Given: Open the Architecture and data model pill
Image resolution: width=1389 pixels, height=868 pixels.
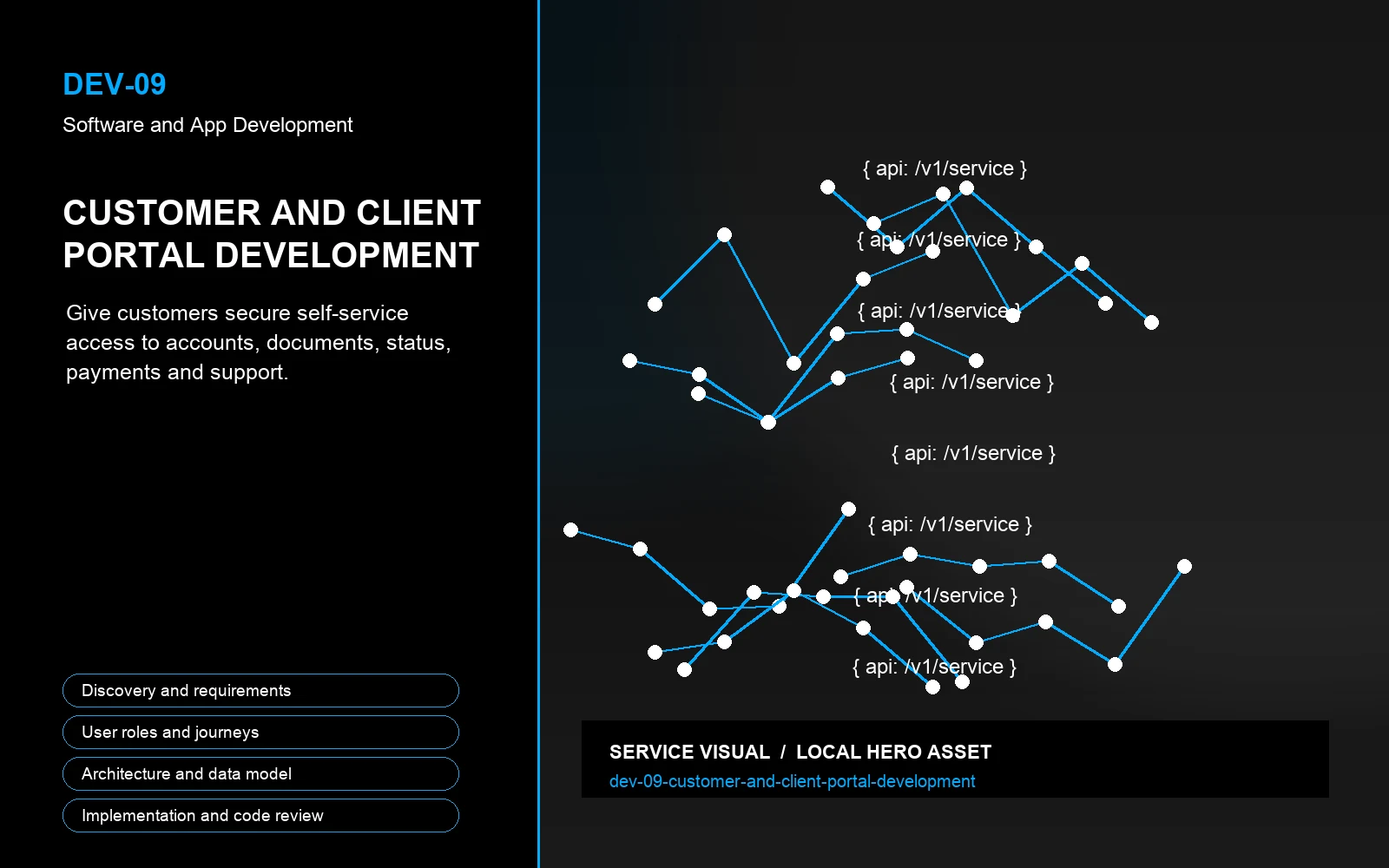Looking at the screenshot, I should (x=260, y=773).
